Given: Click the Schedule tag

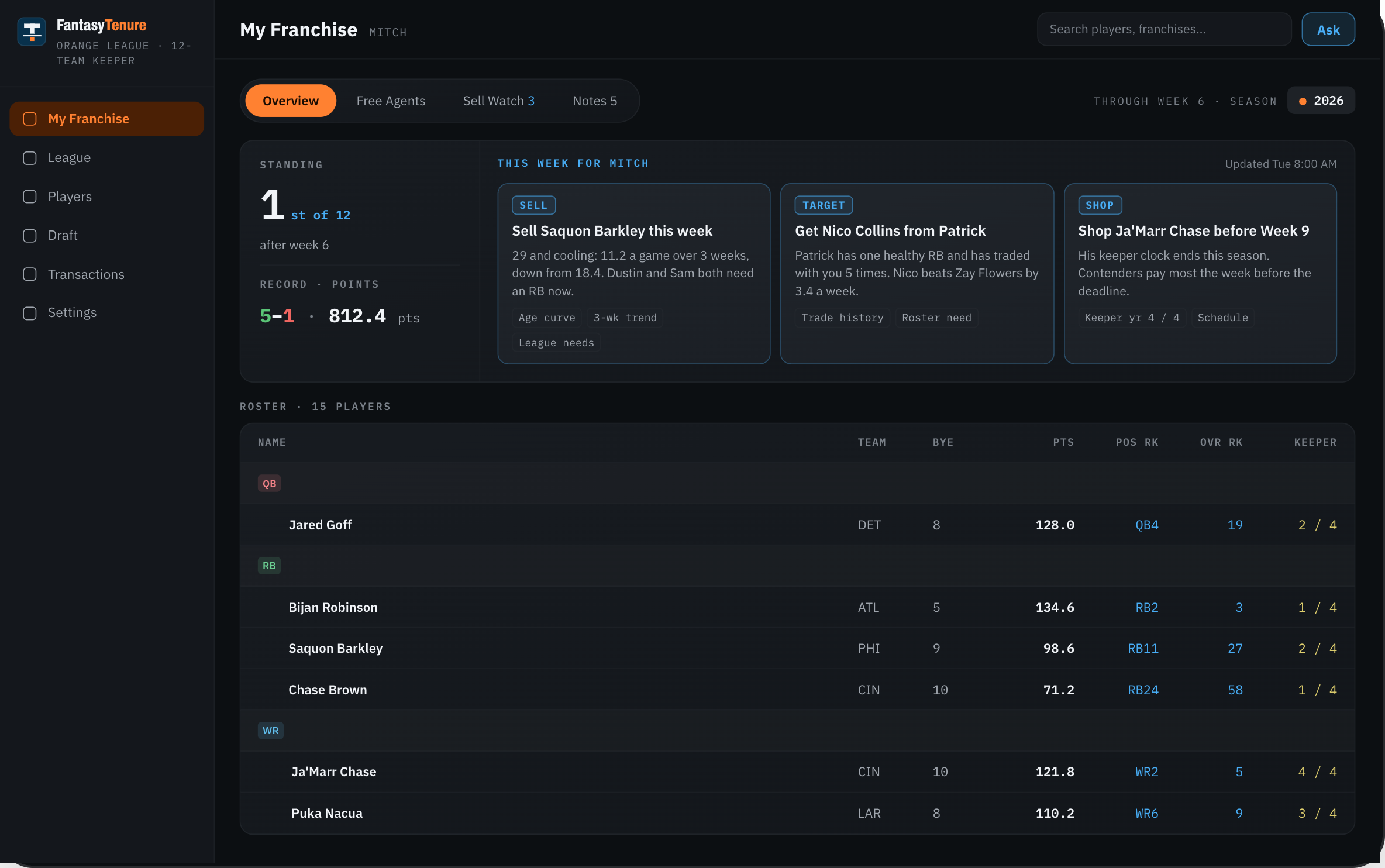Looking at the screenshot, I should (x=1222, y=318).
